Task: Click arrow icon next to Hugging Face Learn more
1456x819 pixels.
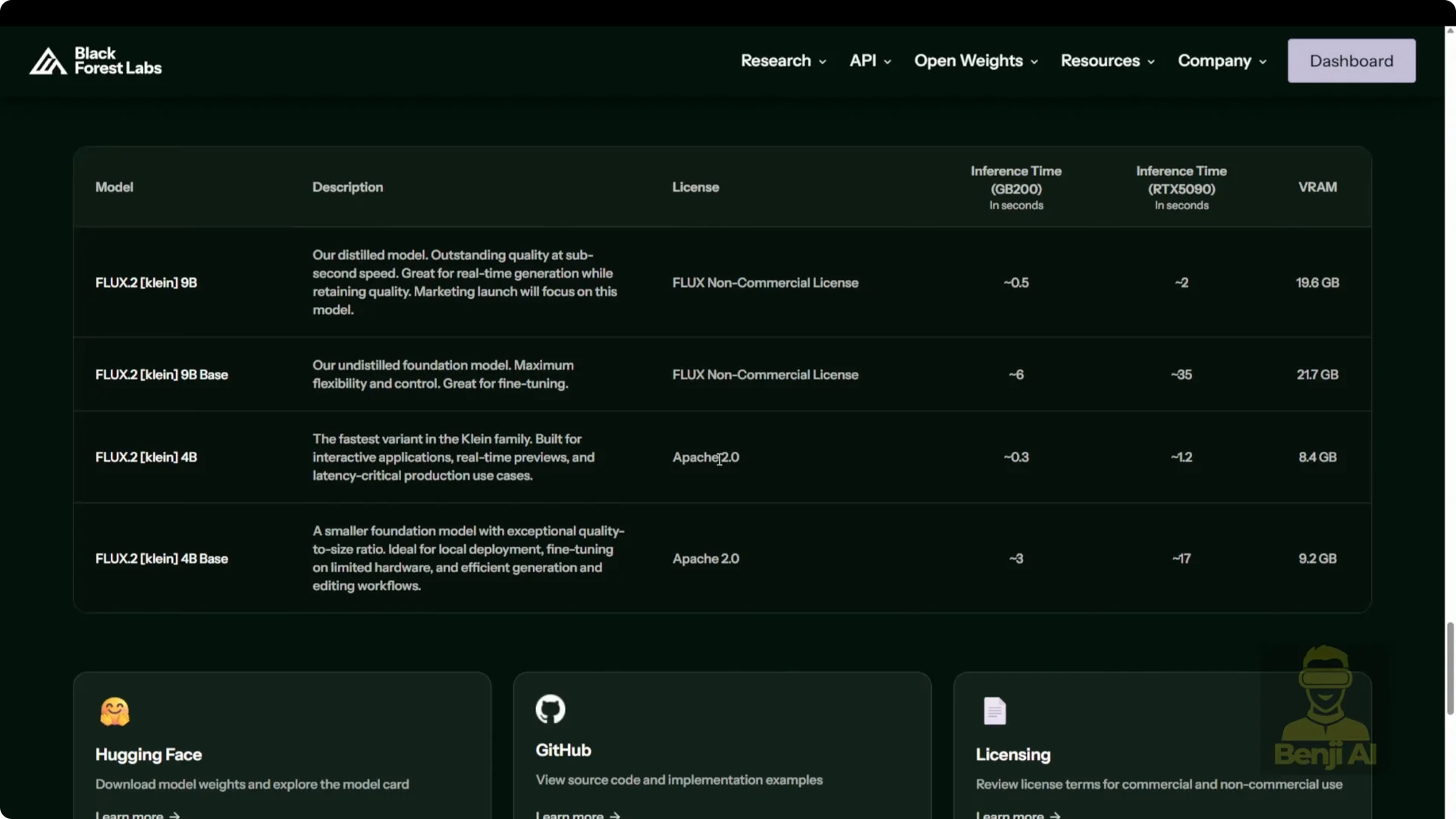Action: pyautogui.click(x=175, y=815)
